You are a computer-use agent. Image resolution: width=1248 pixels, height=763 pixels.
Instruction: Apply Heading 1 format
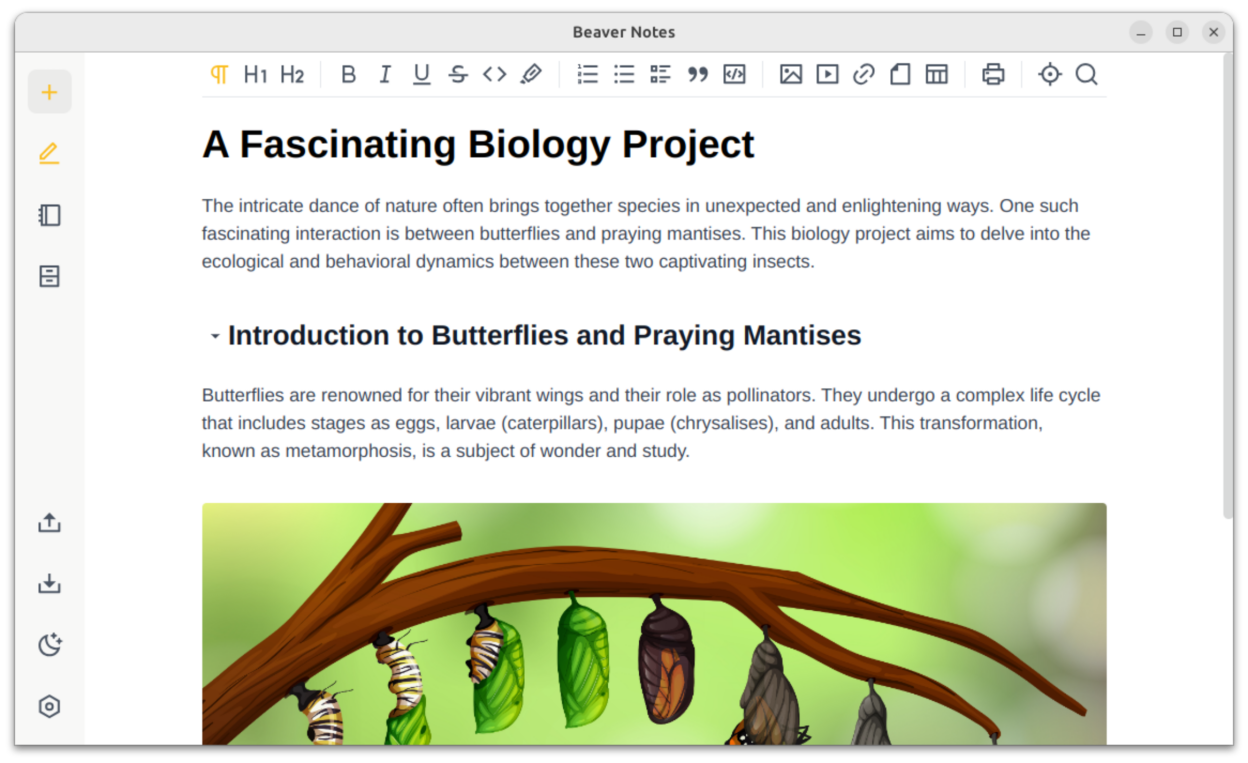pos(255,74)
